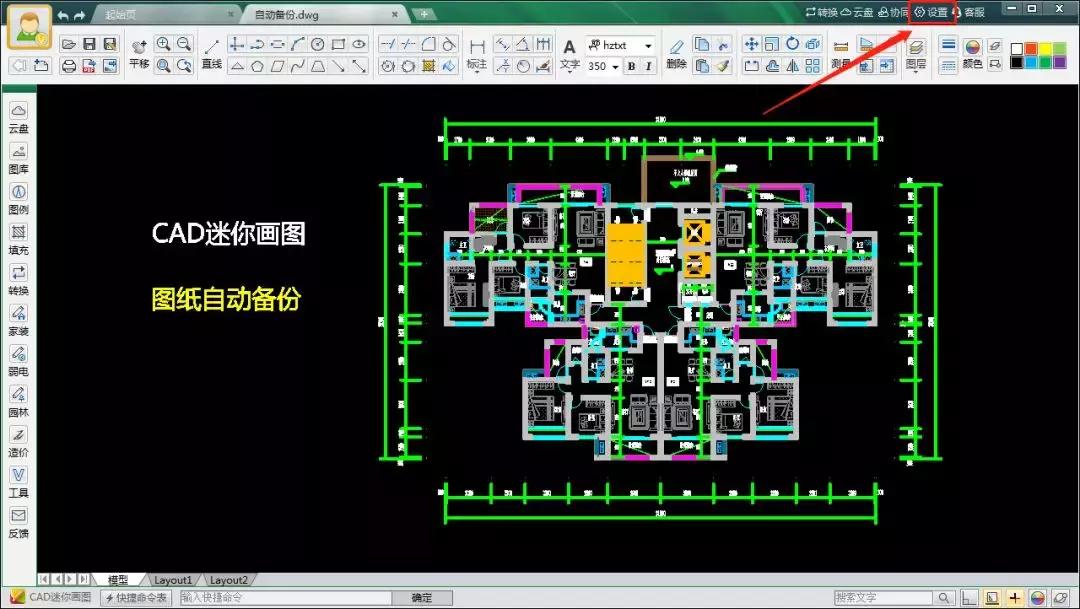This screenshot has width=1080, height=609.
Task: Add a new drawing tab
Action: click(x=424, y=14)
